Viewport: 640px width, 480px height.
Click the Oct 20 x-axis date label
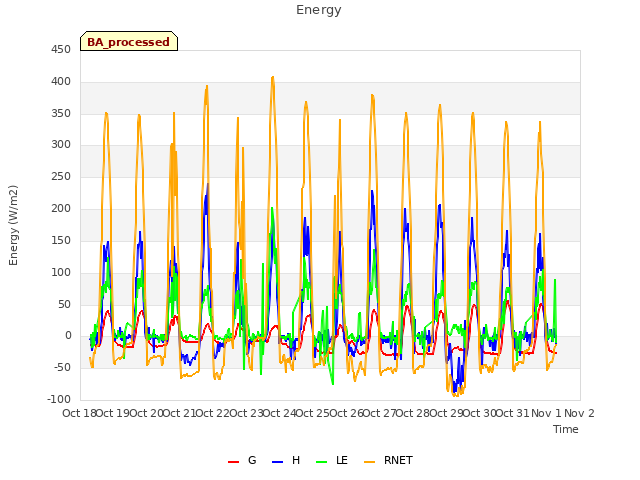coord(146,413)
